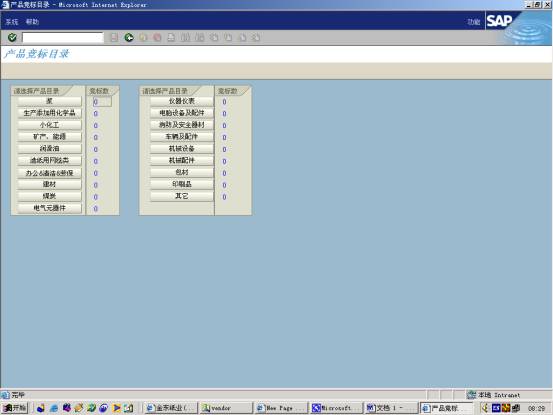Click the first bid count field
Viewport: 553px width, 415px height.
tap(102, 102)
